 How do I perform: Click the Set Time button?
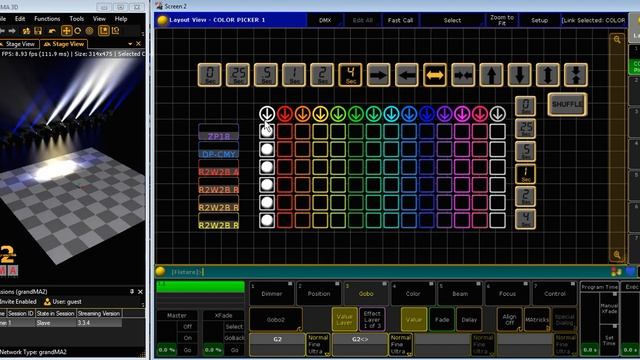tap(609, 340)
